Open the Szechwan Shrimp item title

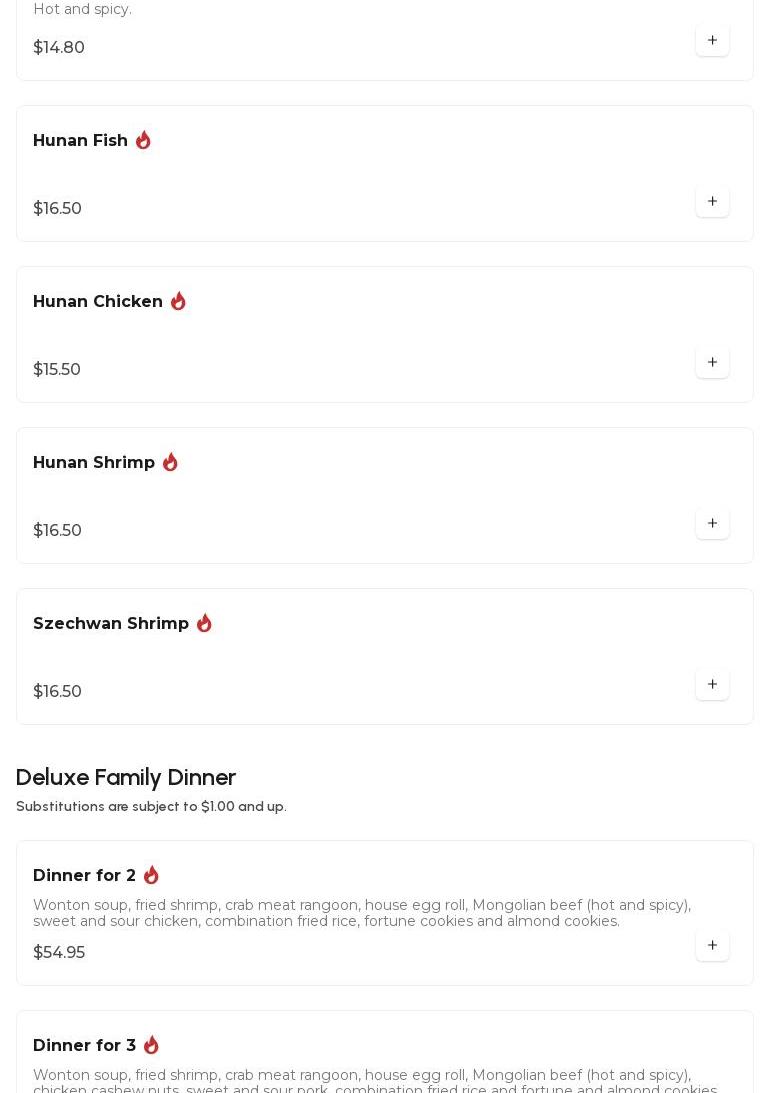pos(111,624)
